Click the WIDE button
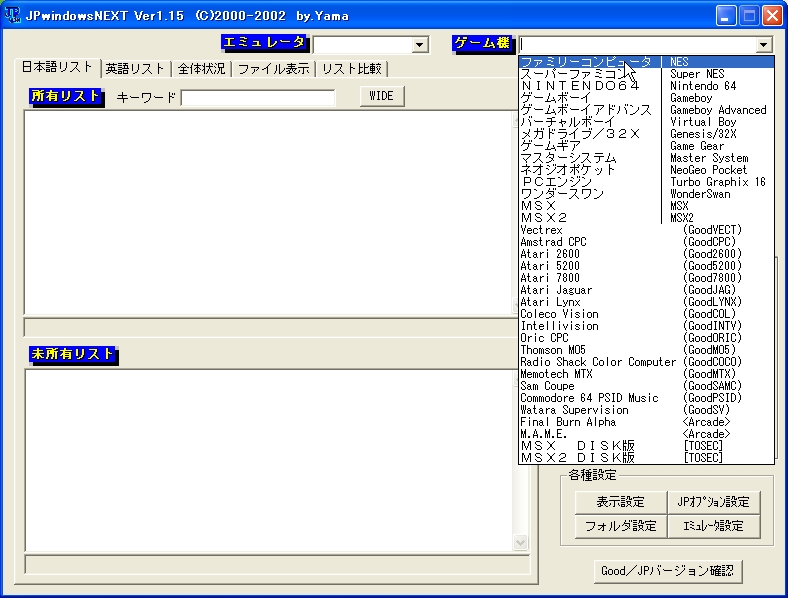788x598 pixels. pyautogui.click(x=382, y=96)
